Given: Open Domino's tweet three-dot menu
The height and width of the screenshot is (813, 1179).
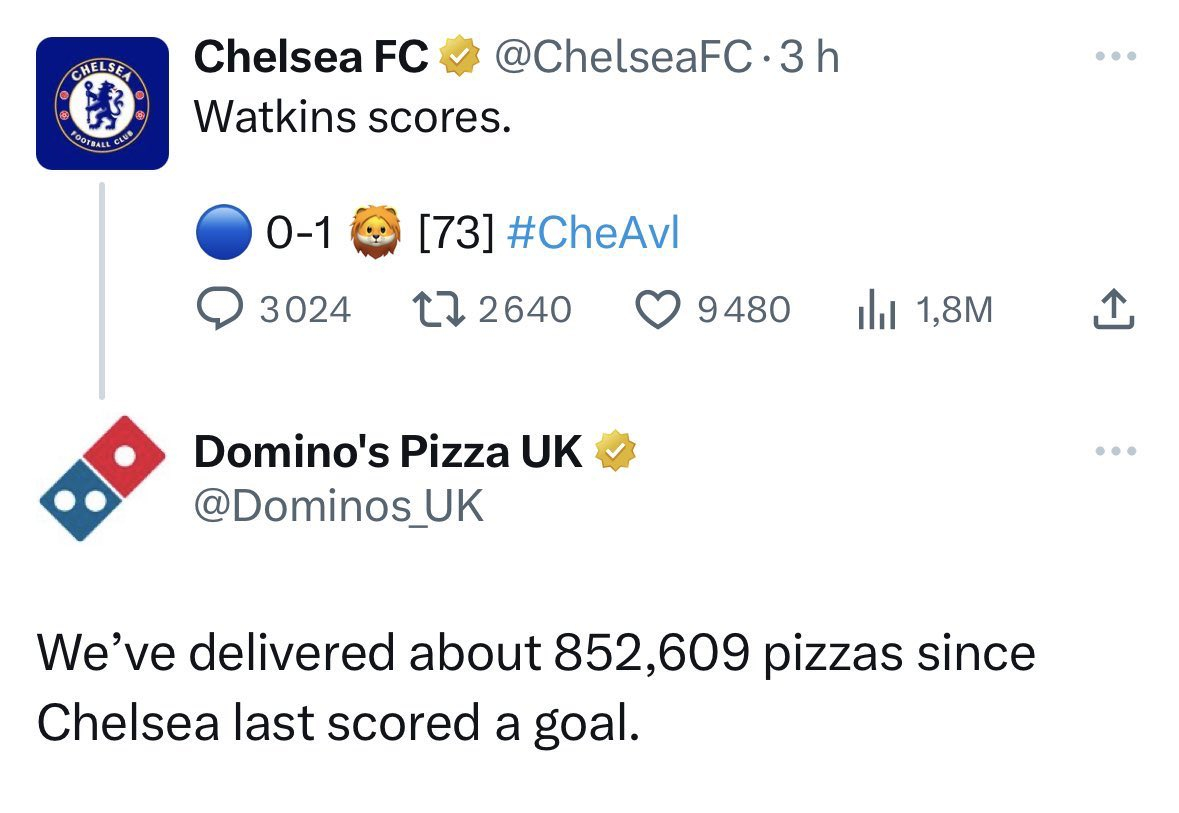Looking at the screenshot, I should point(1114,452).
